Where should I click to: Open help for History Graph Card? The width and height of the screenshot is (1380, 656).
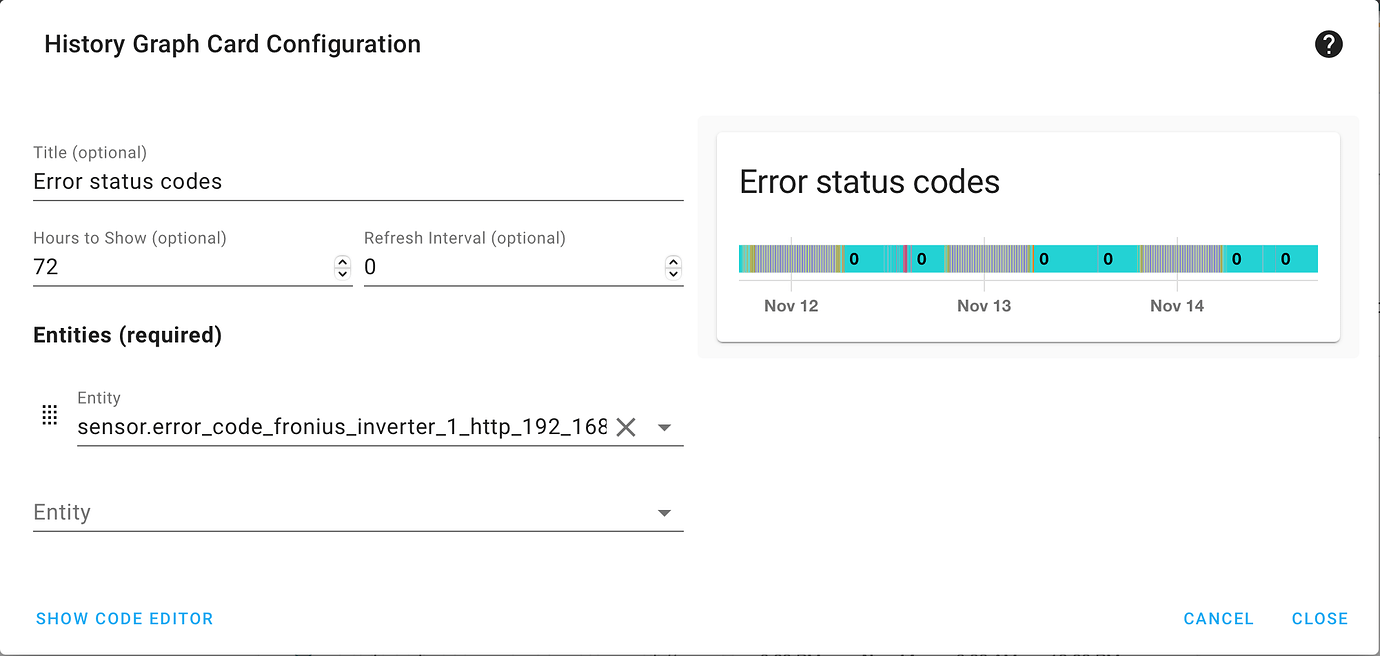(x=1328, y=44)
